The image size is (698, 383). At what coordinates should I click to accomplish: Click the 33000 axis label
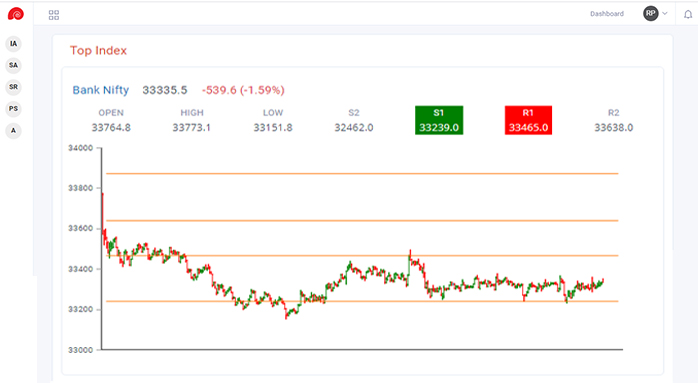click(81, 350)
